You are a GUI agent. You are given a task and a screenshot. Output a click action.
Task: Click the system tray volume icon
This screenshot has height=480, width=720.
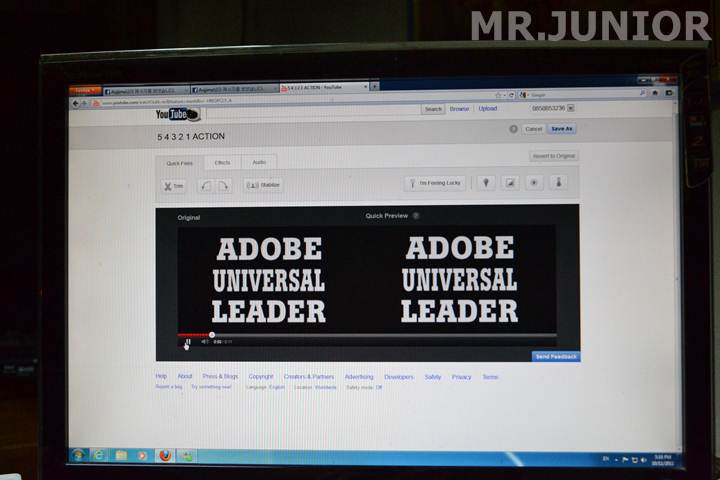coord(643,460)
